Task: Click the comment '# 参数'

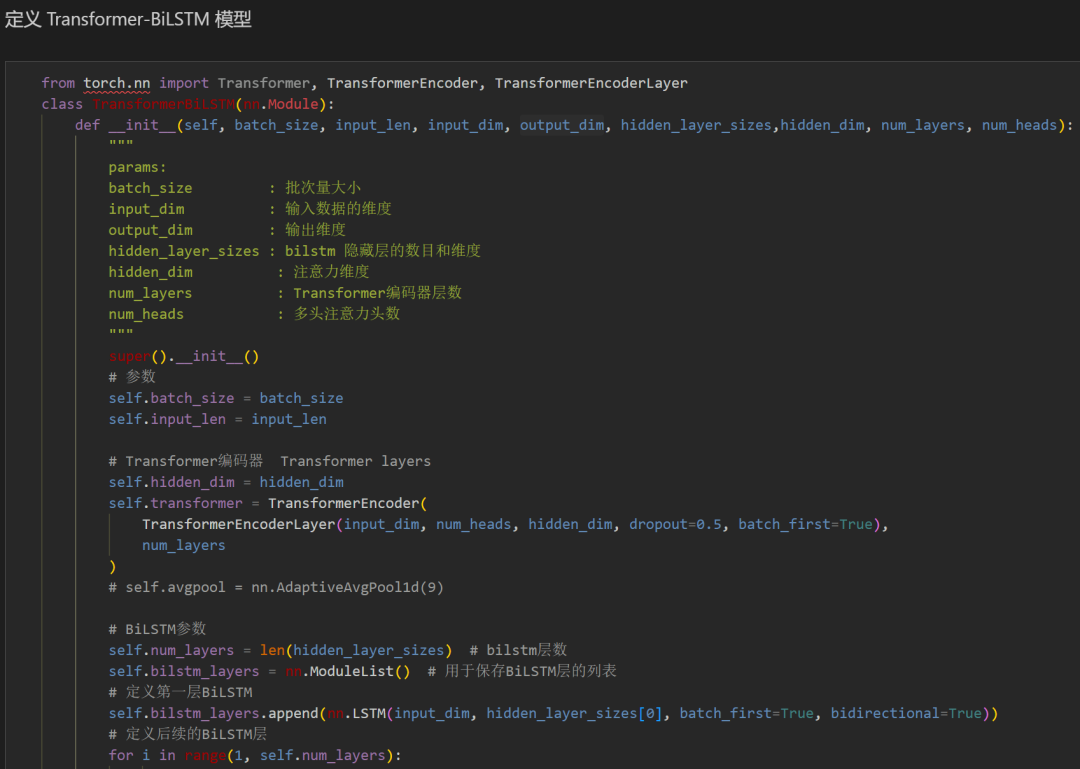Action: (132, 377)
